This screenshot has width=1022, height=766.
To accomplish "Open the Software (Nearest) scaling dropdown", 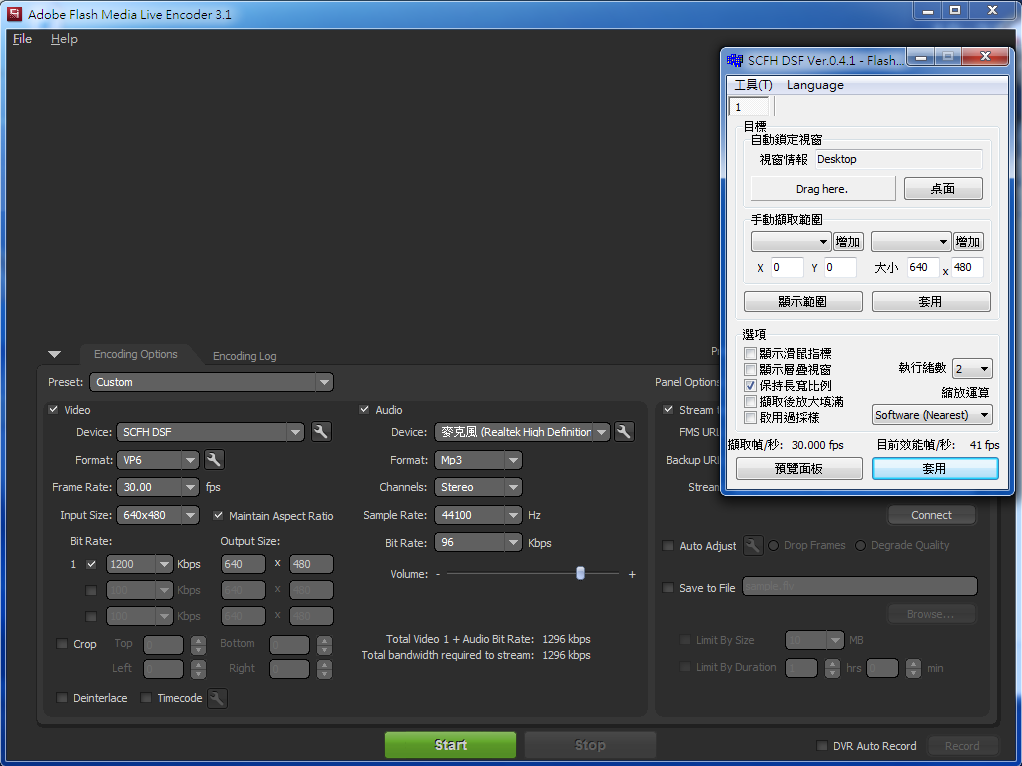I will pyautogui.click(x=983, y=415).
